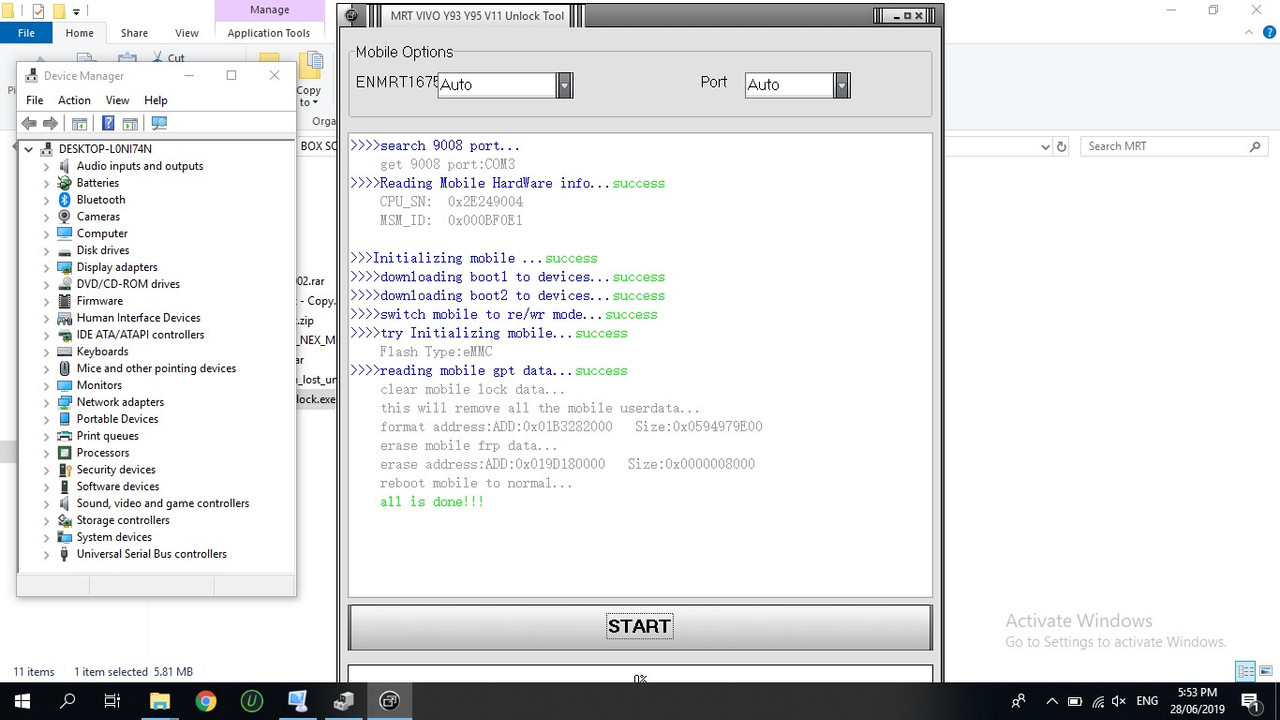
Task: Select Mice and other pointing devices item
Action: [x=157, y=368]
